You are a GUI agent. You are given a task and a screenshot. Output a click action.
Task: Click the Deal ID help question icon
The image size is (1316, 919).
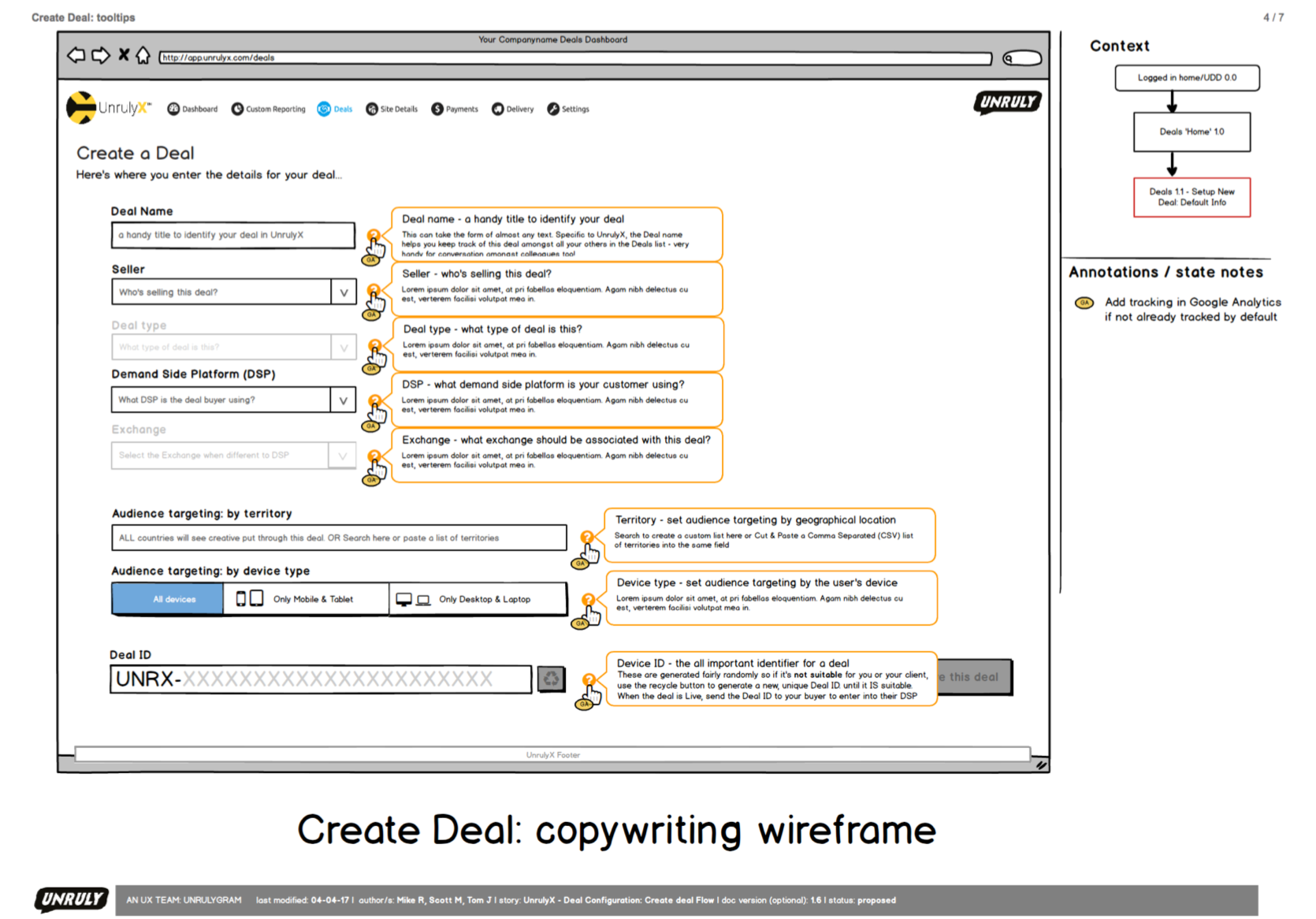click(589, 680)
